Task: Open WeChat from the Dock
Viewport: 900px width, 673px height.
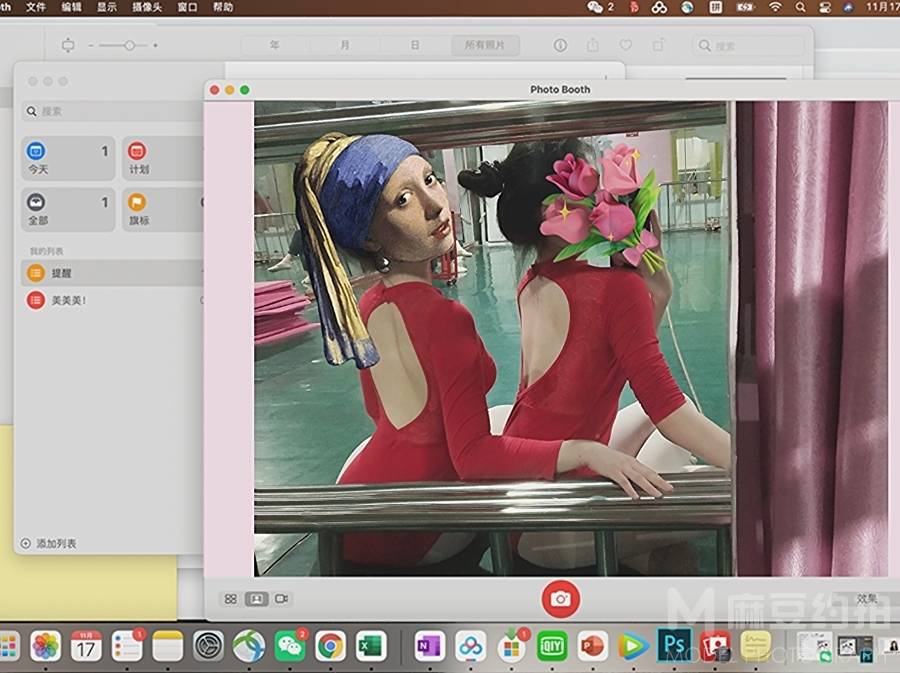Action: tap(290, 647)
